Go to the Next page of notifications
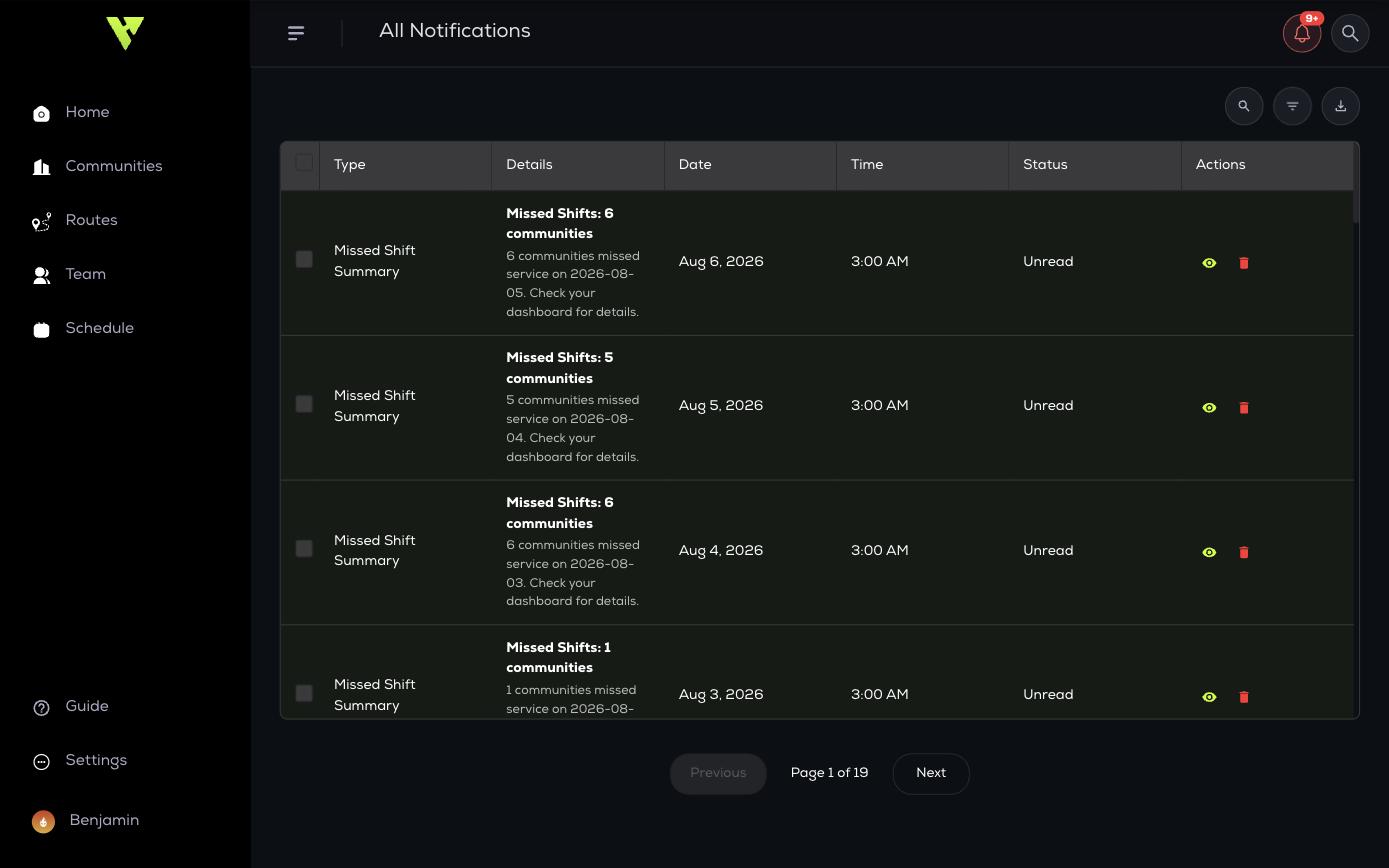The height and width of the screenshot is (868, 1389). (x=931, y=774)
